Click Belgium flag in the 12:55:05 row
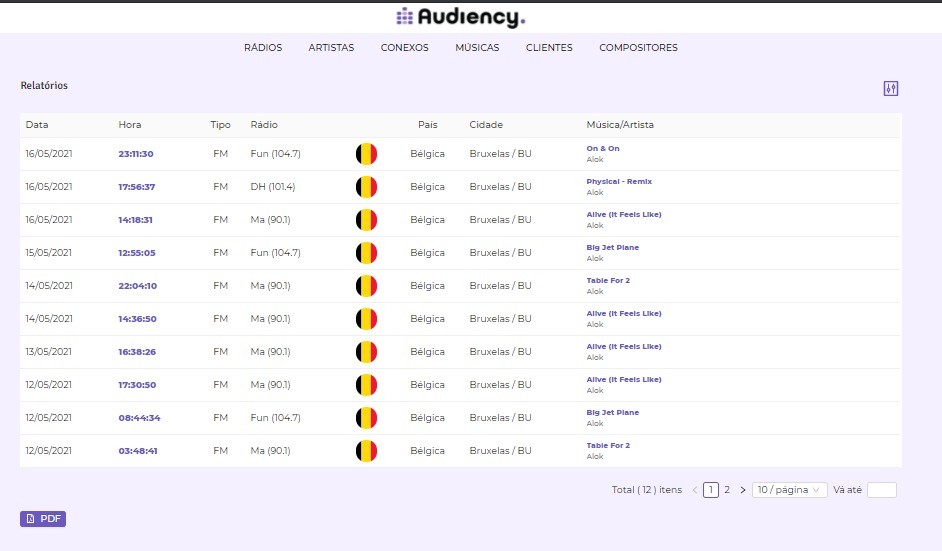 click(x=366, y=253)
